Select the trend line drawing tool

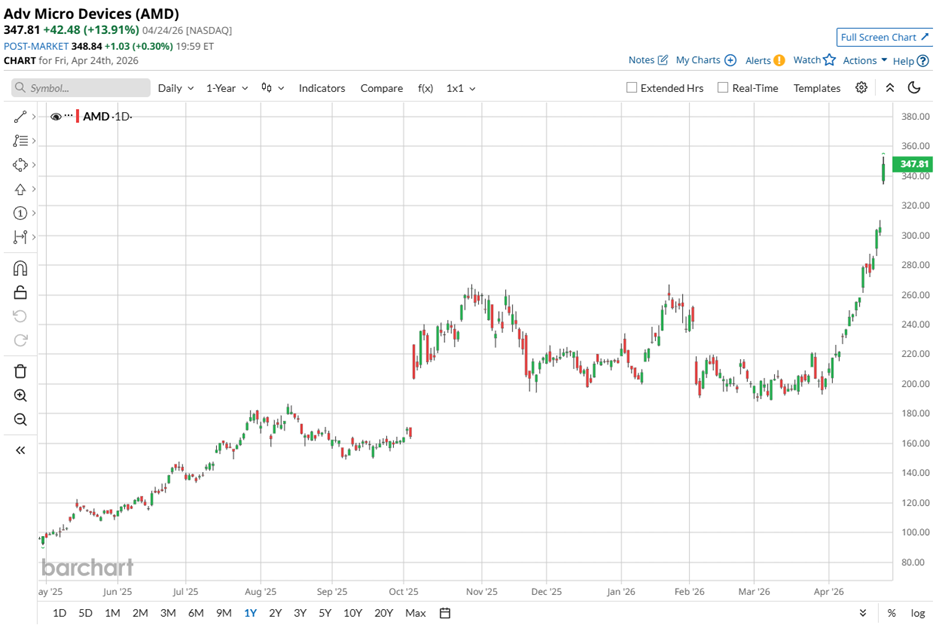click(19, 117)
